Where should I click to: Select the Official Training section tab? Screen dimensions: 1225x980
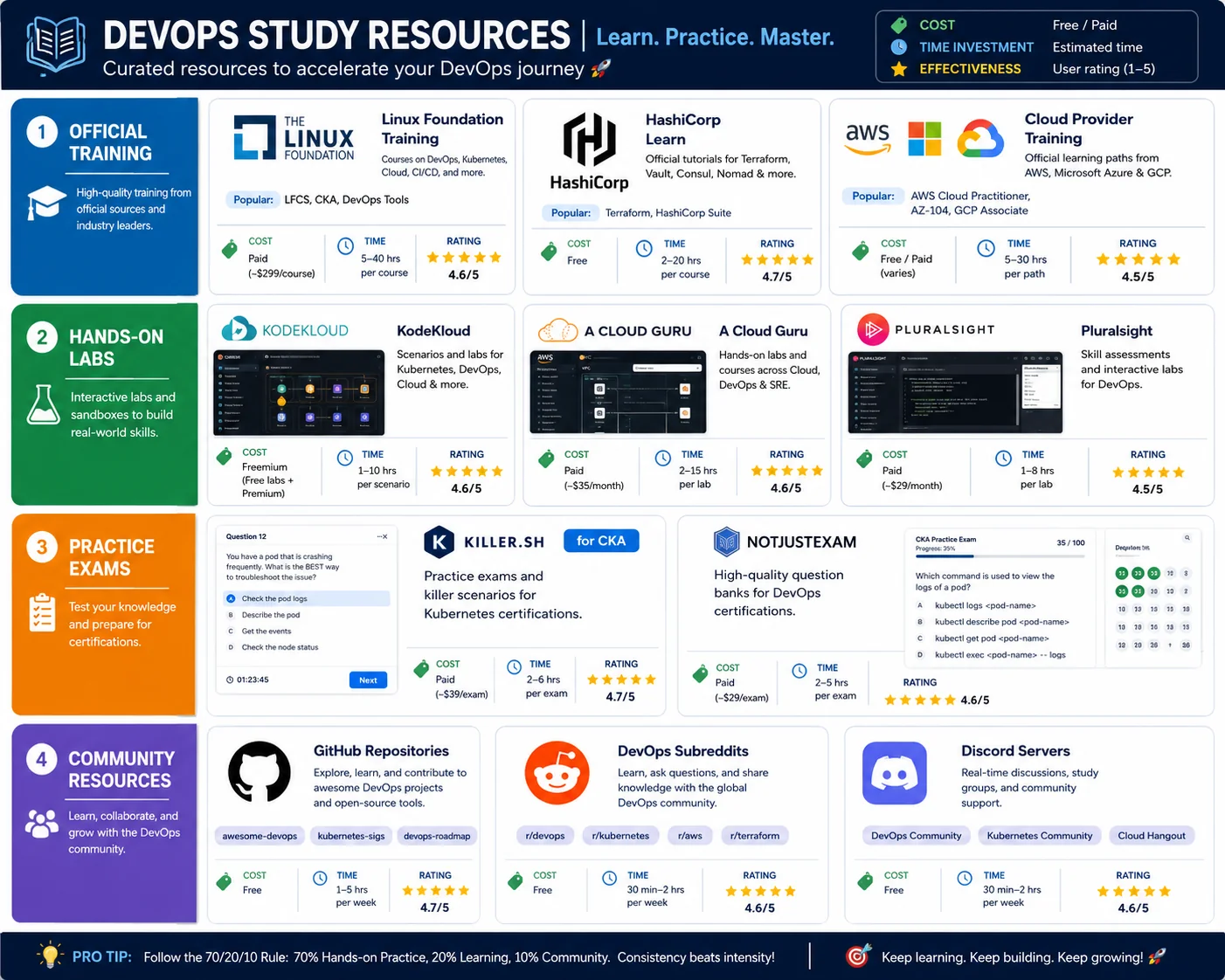click(104, 197)
